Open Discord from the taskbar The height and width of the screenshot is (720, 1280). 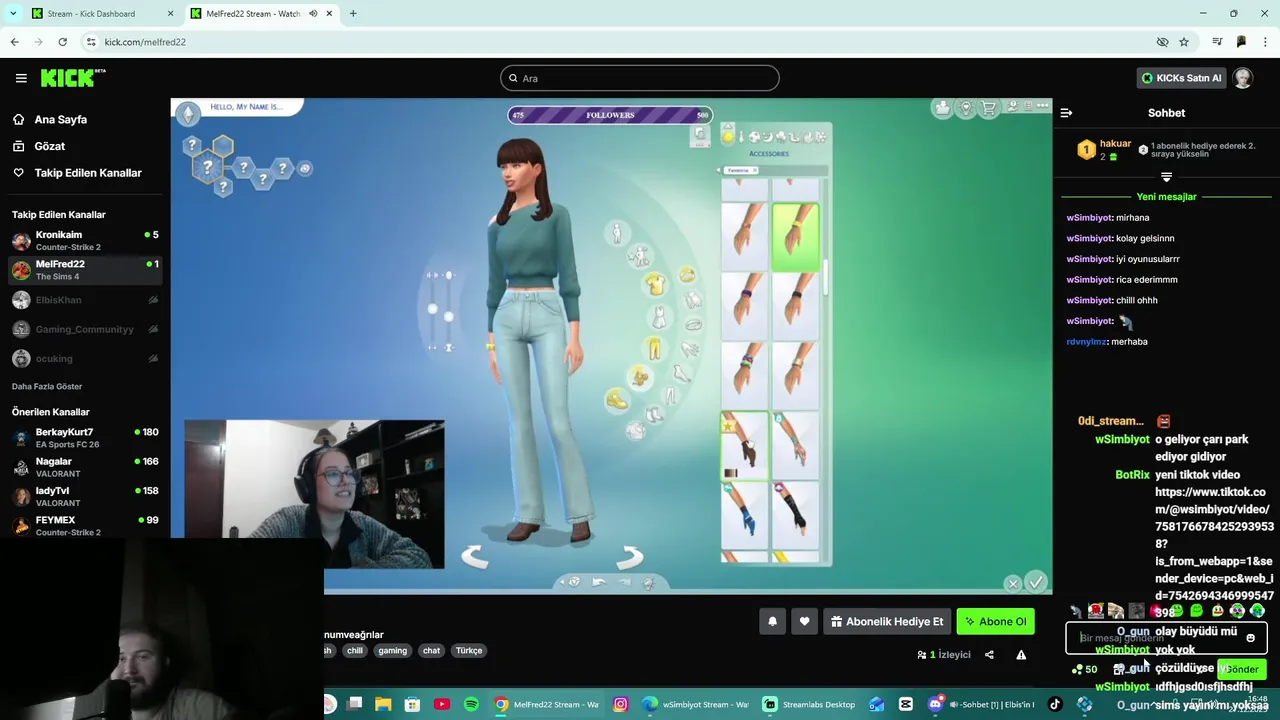pyautogui.click(x=935, y=704)
